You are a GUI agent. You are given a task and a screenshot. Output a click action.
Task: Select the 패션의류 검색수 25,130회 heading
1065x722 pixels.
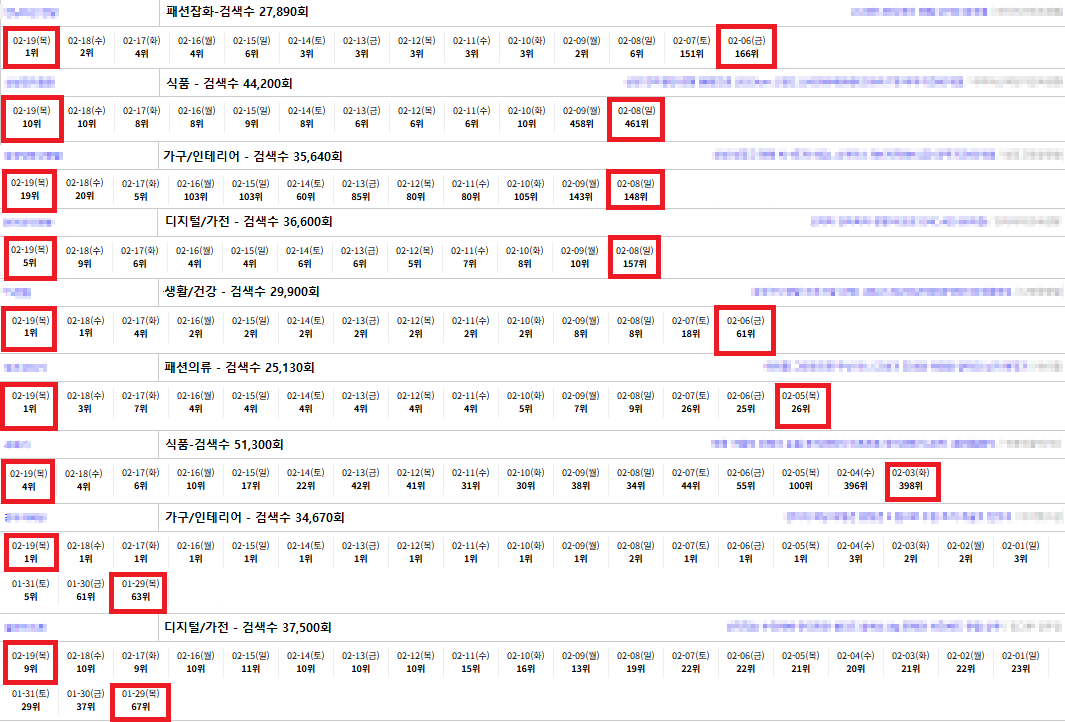click(x=239, y=367)
